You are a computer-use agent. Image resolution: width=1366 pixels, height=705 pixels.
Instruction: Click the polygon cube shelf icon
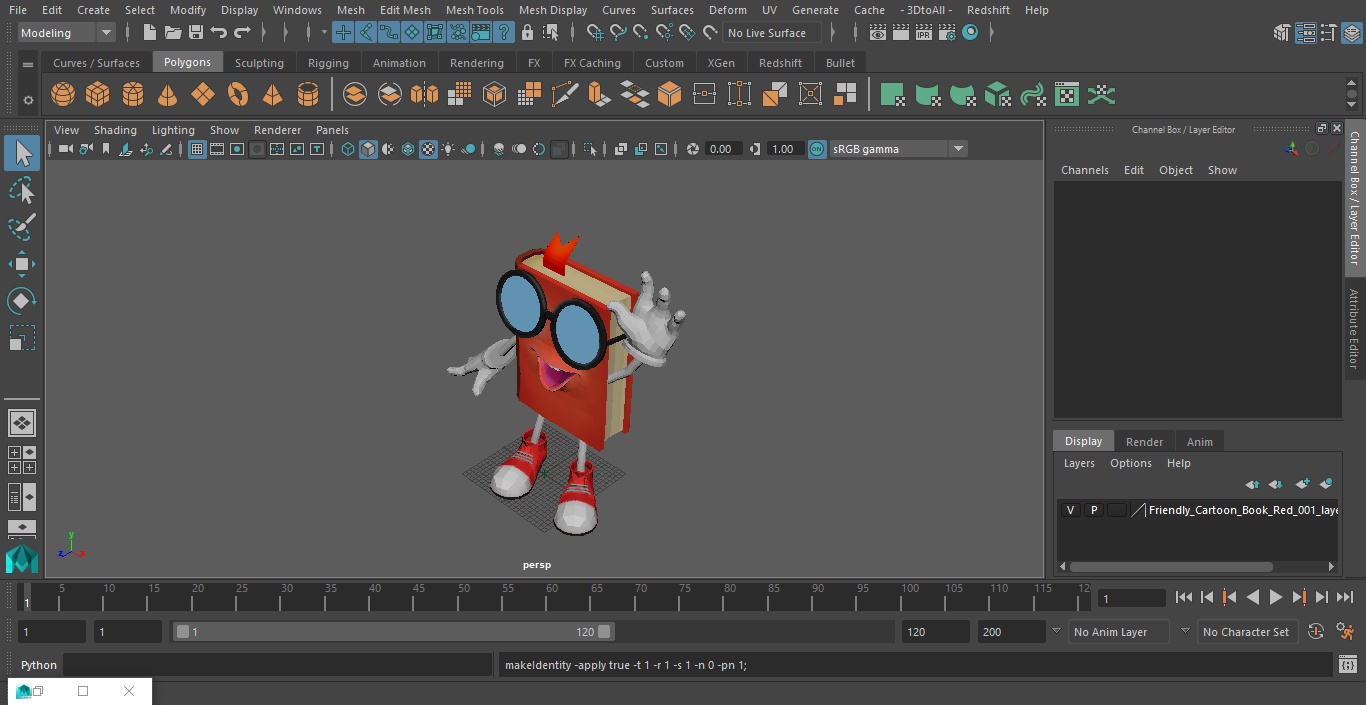[98, 95]
